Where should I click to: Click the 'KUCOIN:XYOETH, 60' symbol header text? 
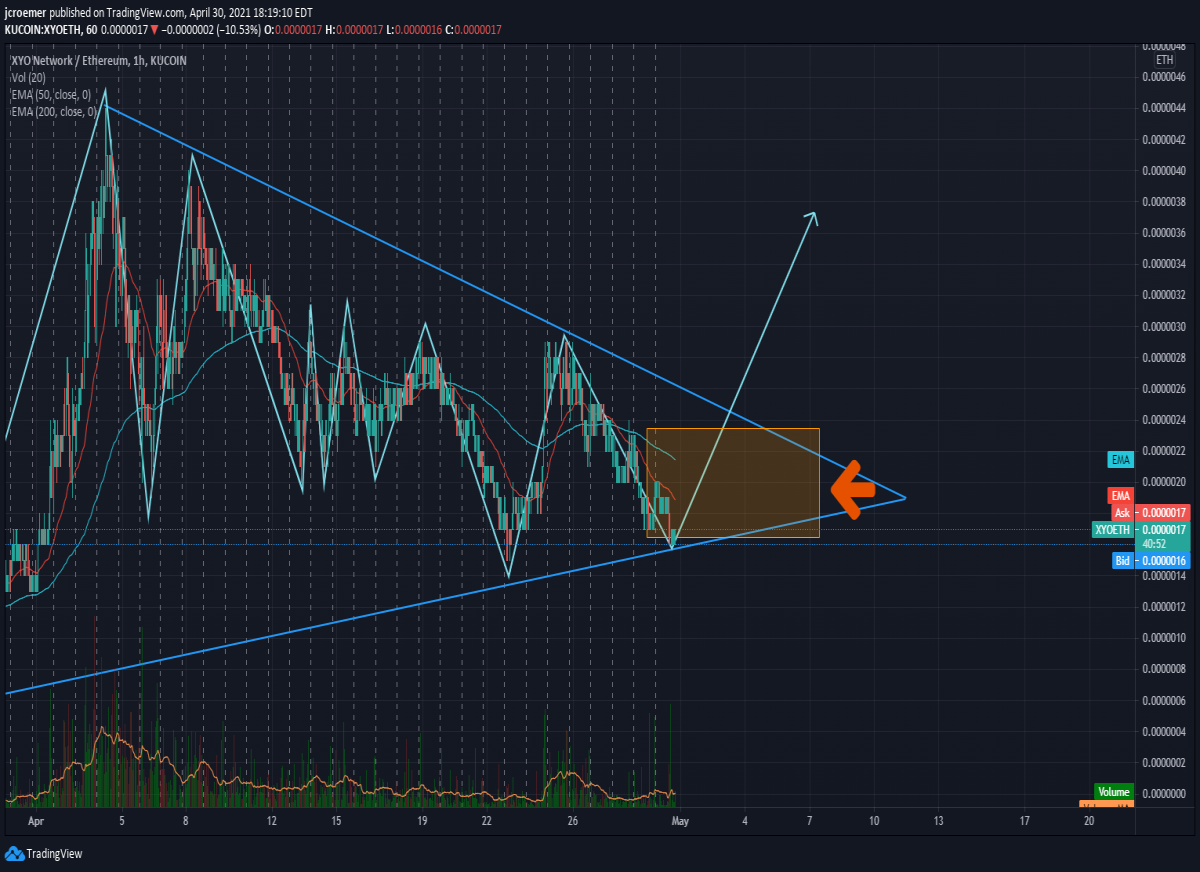point(51,30)
